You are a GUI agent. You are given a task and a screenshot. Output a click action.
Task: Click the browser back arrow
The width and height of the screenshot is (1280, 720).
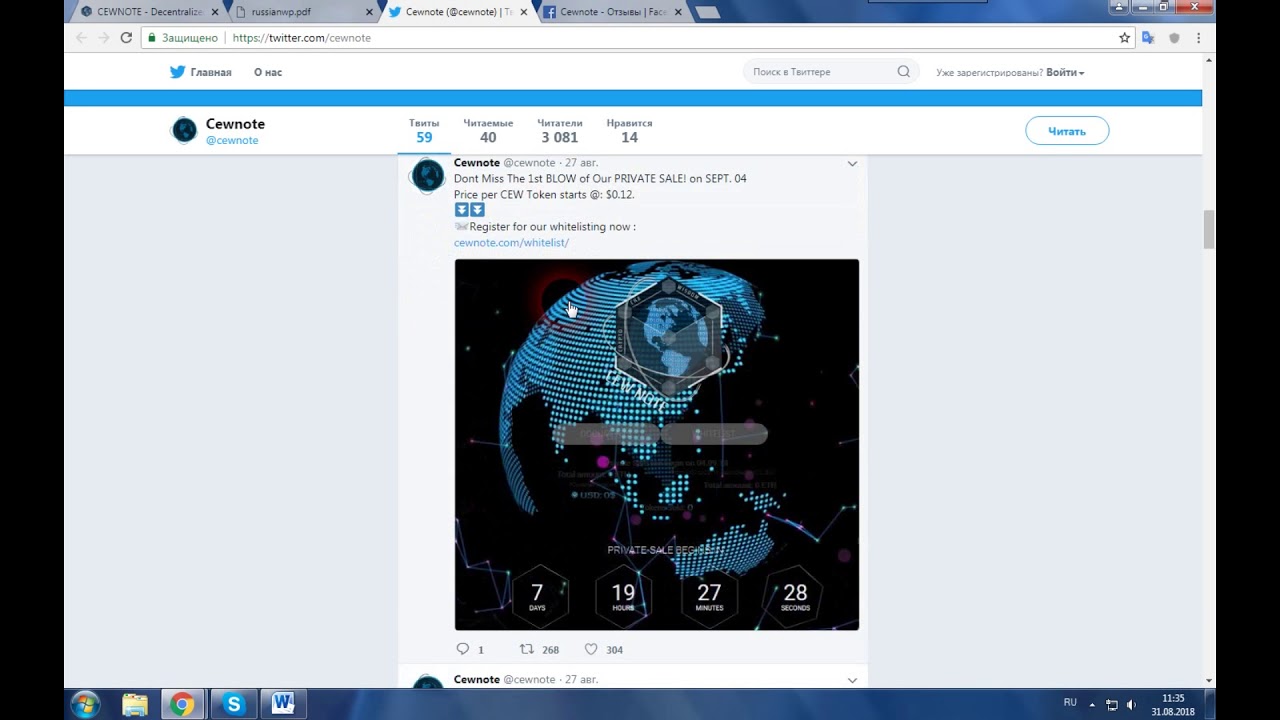point(82,38)
